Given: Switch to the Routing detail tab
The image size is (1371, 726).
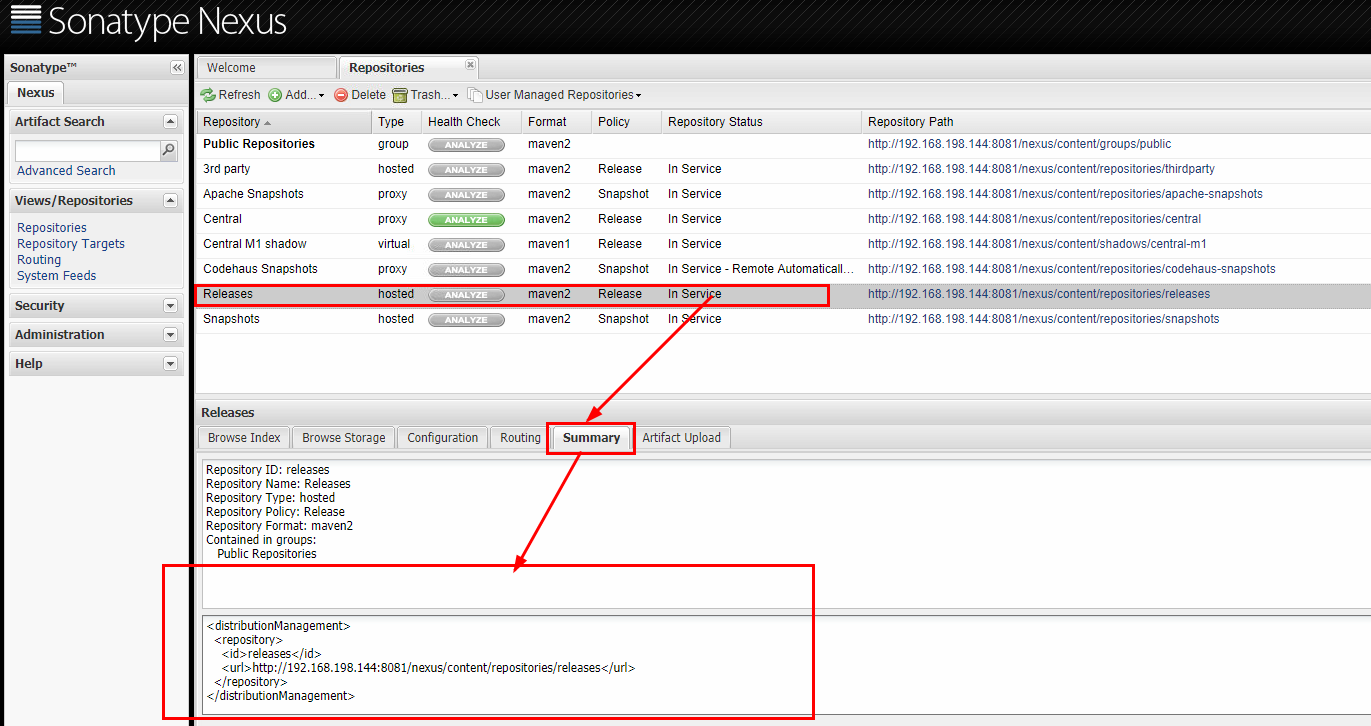Looking at the screenshot, I should pyautogui.click(x=520, y=438).
